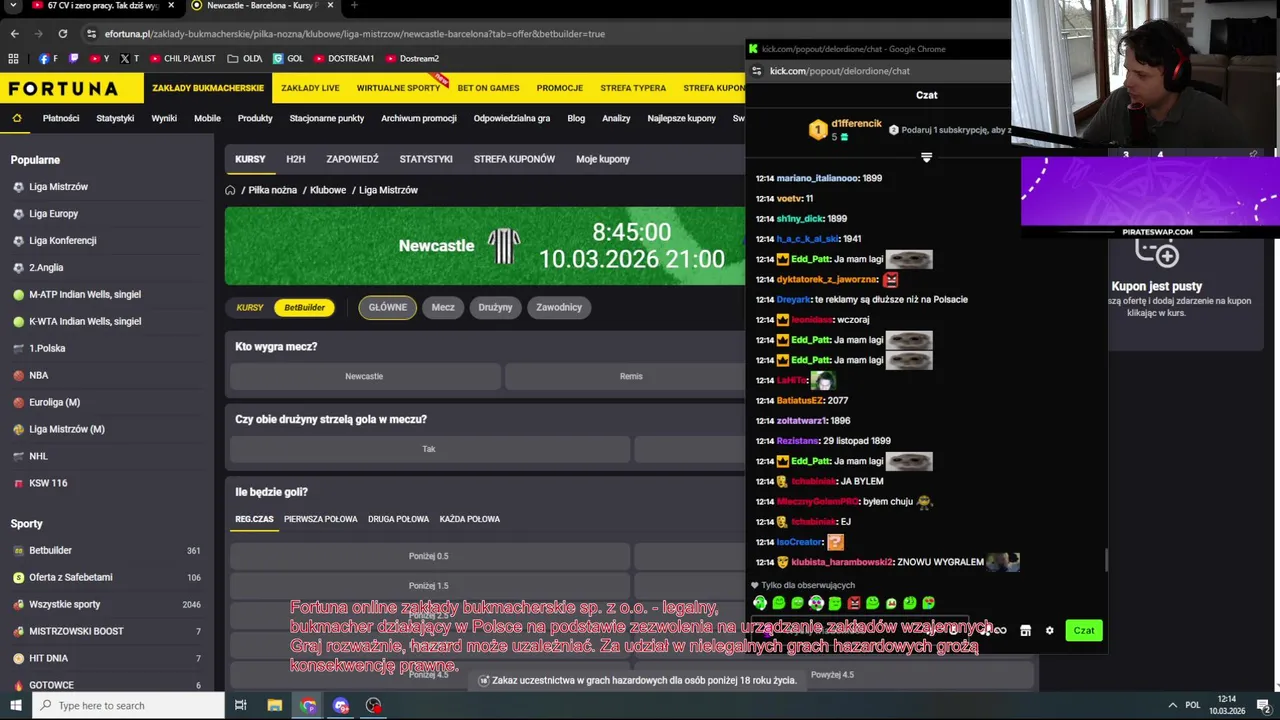Viewport: 1280px width, 720px height.
Task: Toggle the Kursy mode pill next to BetBuilder
Action: (x=250, y=307)
